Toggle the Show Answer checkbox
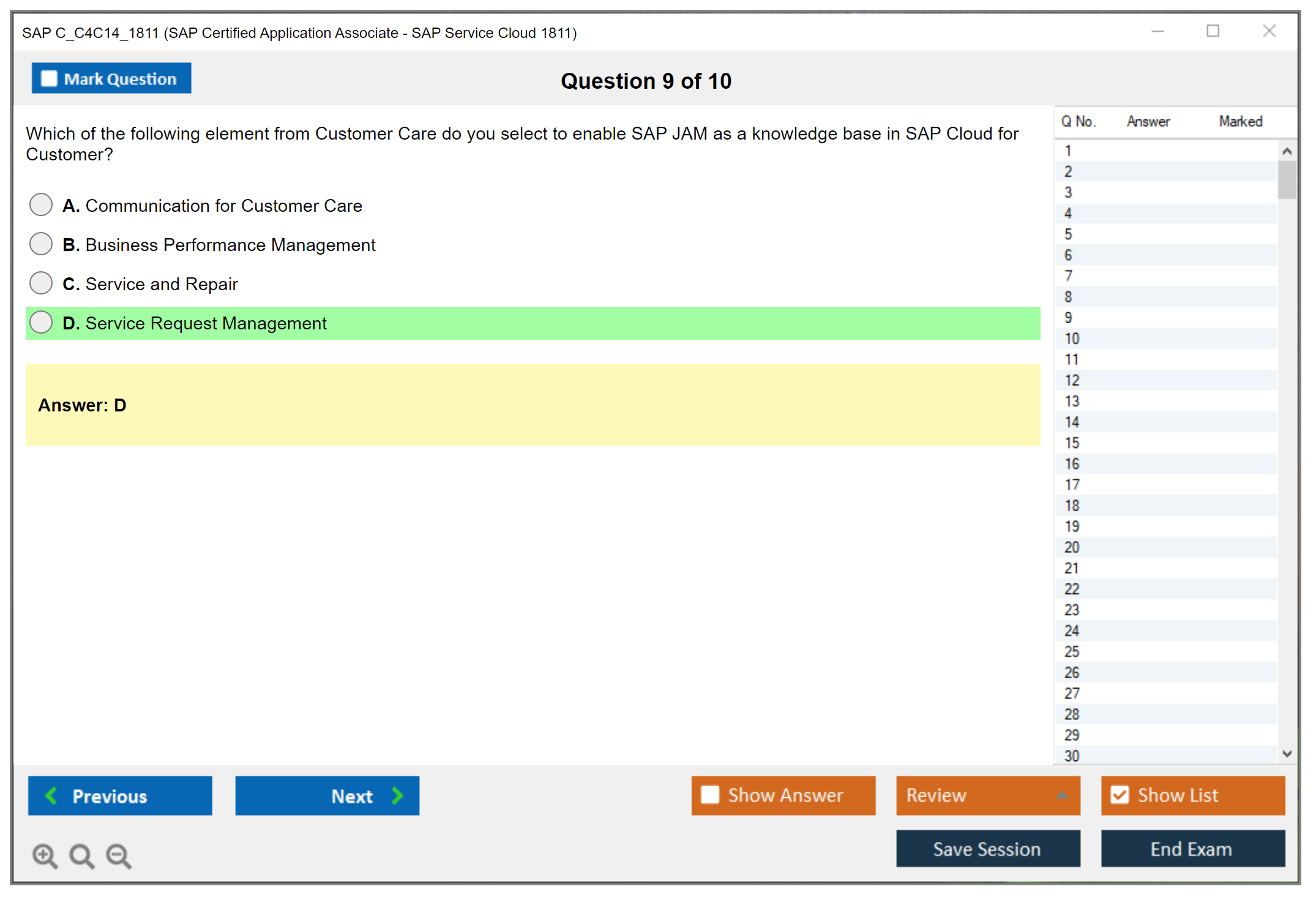 click(x=710, y=795)
